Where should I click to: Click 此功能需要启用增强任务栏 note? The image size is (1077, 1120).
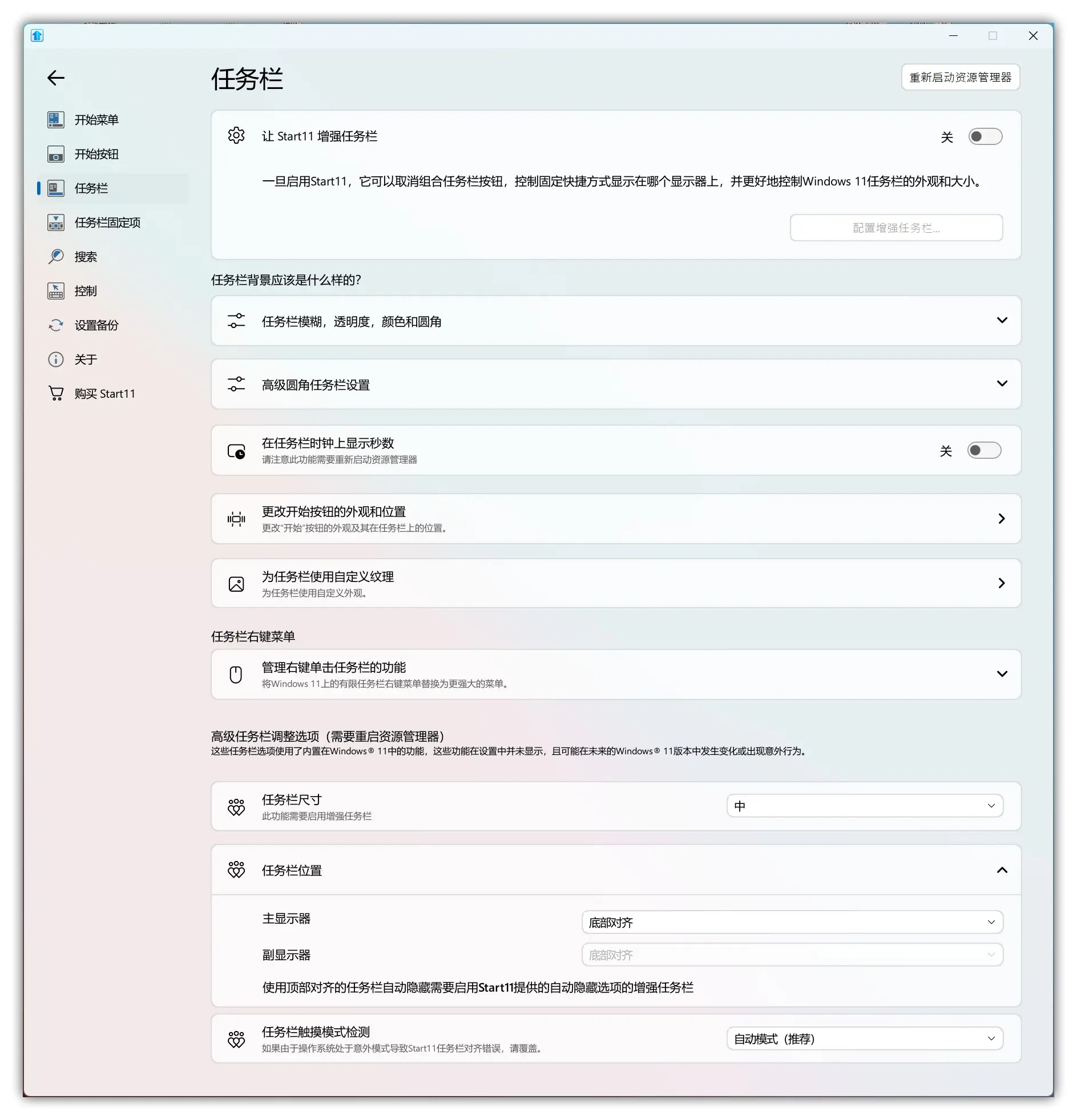(x=316, y=816)
